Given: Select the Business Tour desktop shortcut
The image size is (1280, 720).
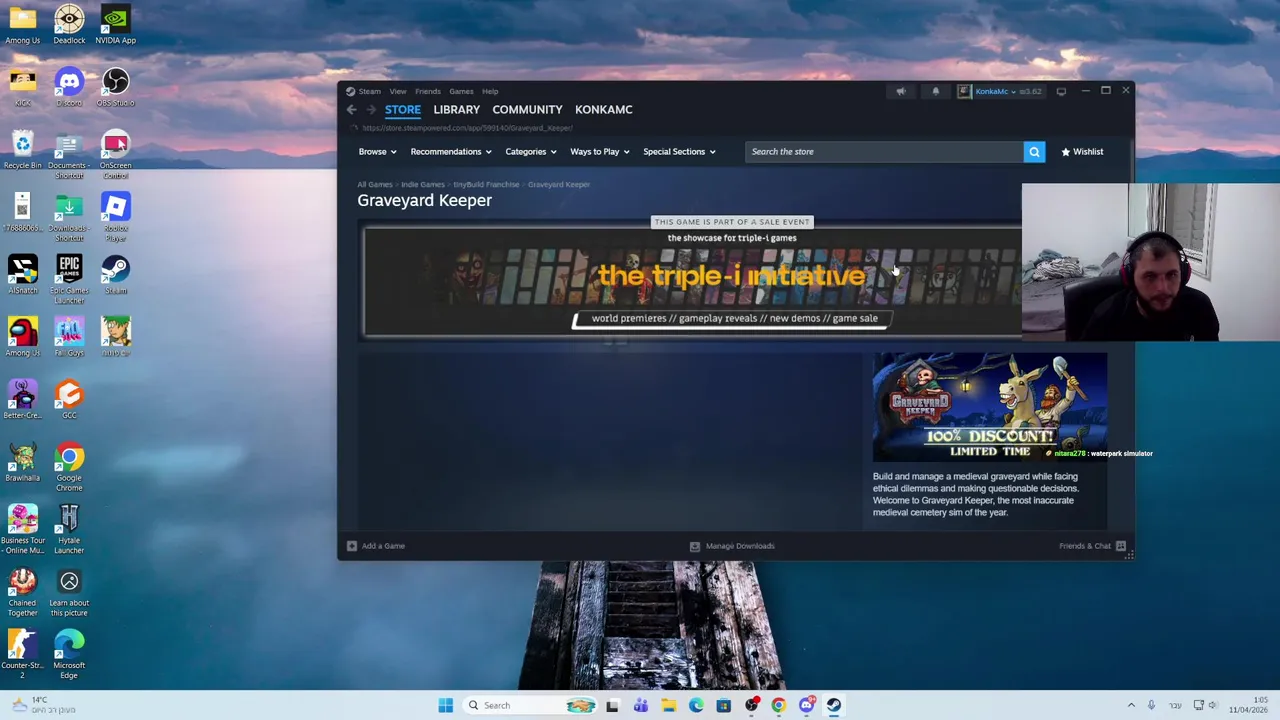Looking at the screenshot, I should tap(22, 530).
